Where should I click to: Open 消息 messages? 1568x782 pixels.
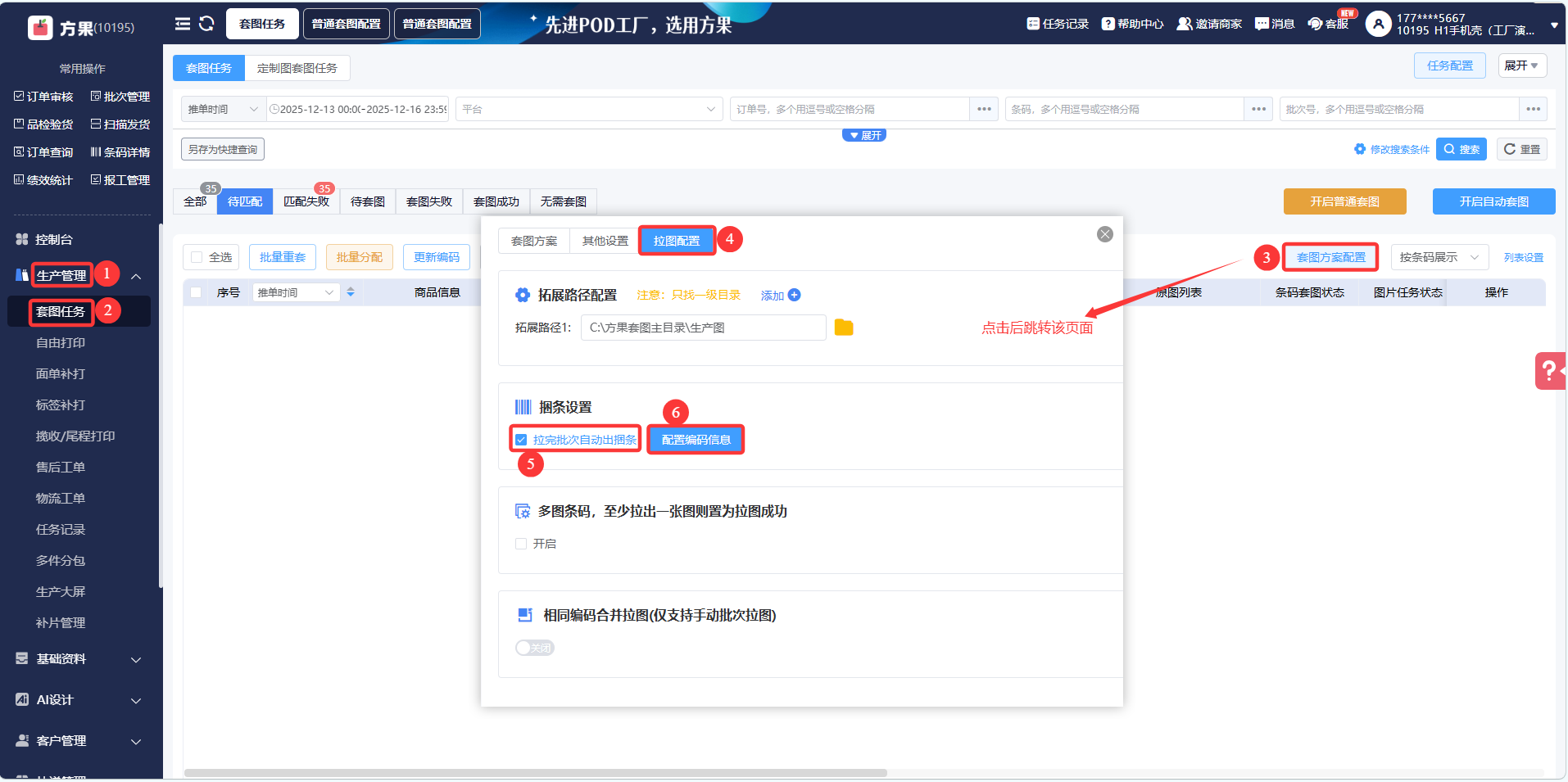click(1275, 24)
